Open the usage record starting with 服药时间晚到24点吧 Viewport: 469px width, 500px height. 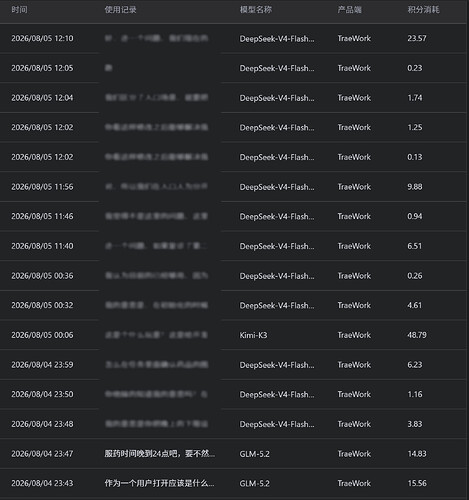[x=160, y=454]
